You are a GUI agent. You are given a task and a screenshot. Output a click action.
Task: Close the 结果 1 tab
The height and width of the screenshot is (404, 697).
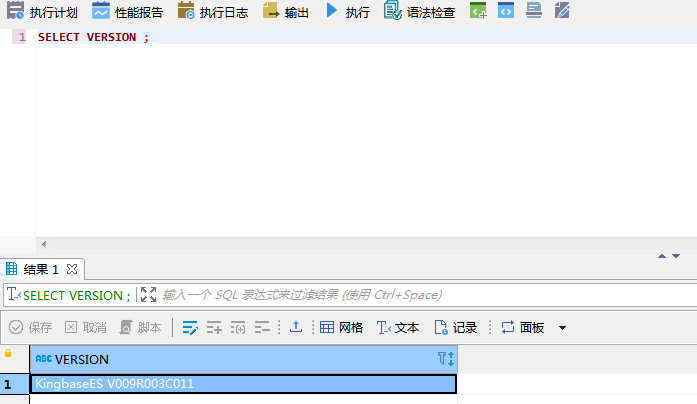(x=72, y=269)
